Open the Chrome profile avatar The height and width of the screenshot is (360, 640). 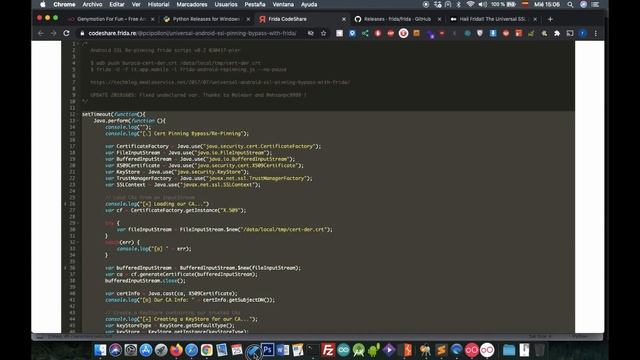point(583,33)
